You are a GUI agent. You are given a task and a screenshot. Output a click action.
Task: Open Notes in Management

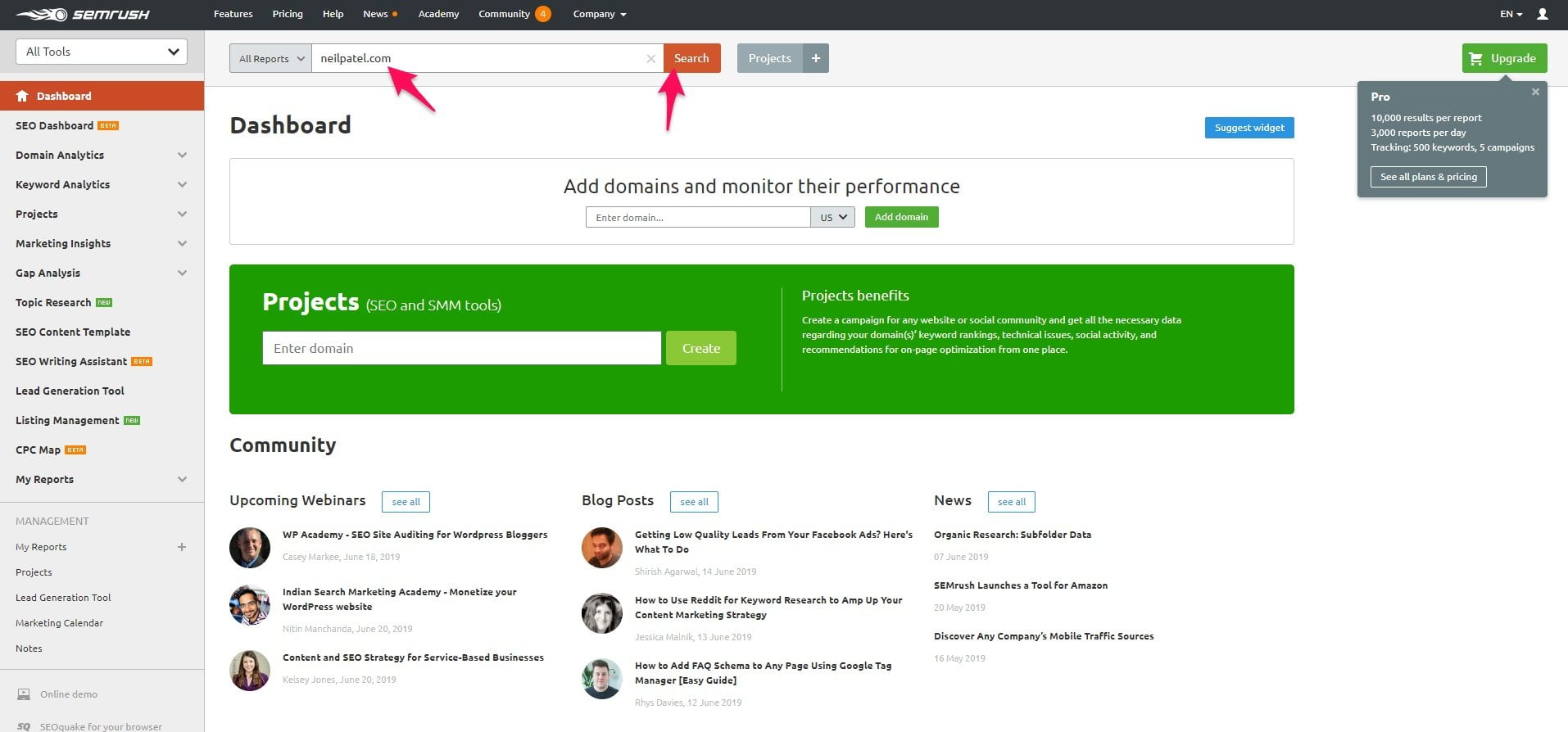pyautogui.click(x=29, y=648)
